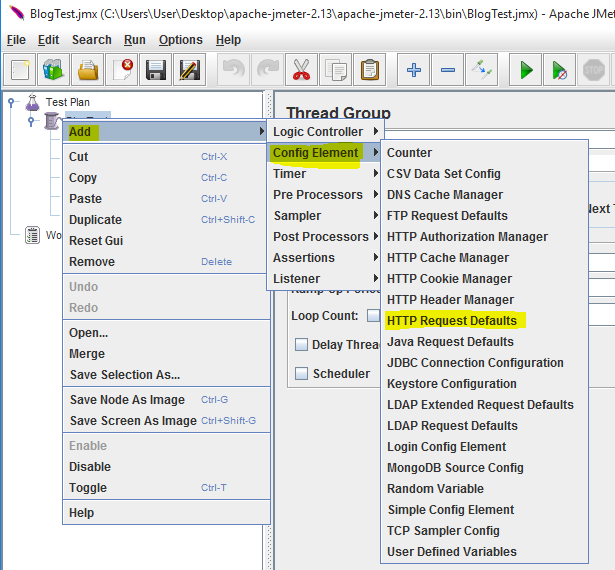Screen dimensions: 615x570
Task: Expand the Pre Processors submenu
Action: (325, 195)
